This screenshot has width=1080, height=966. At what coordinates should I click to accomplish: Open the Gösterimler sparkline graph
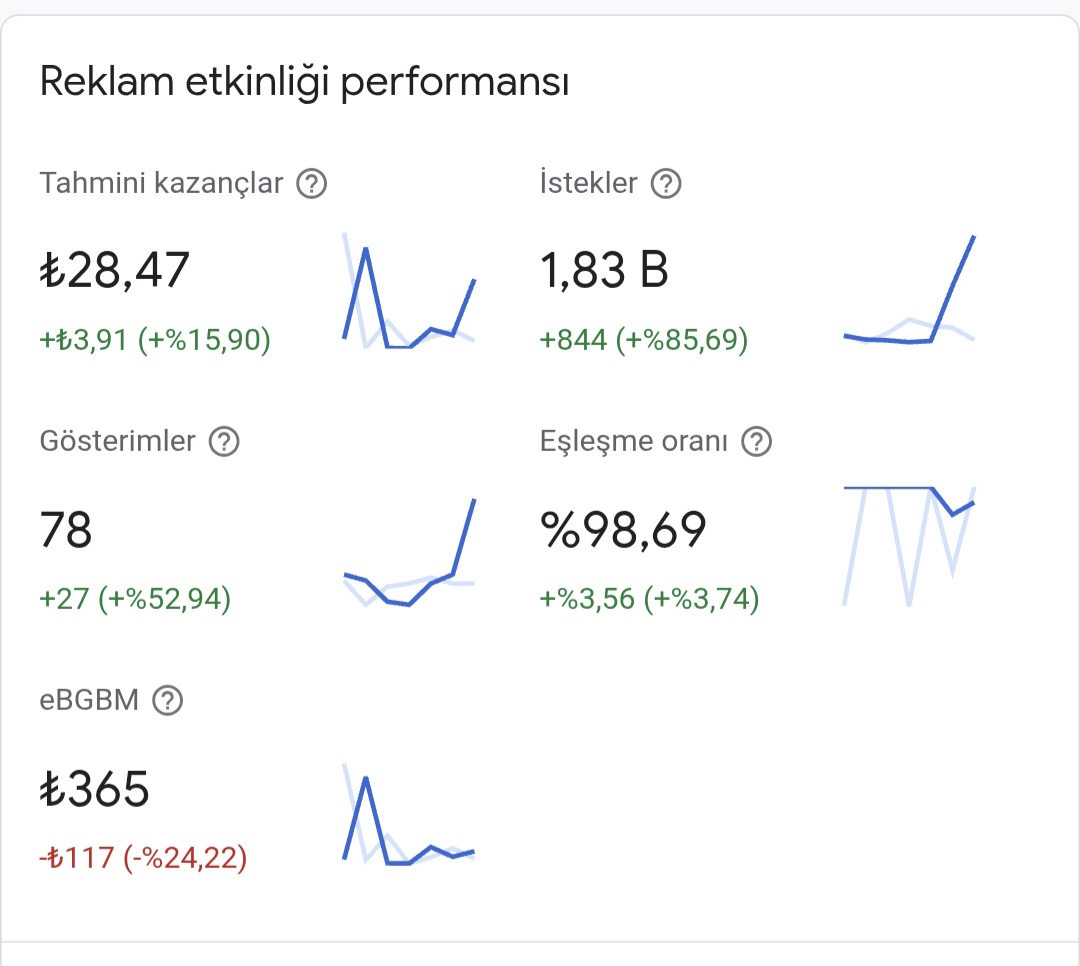409,553
